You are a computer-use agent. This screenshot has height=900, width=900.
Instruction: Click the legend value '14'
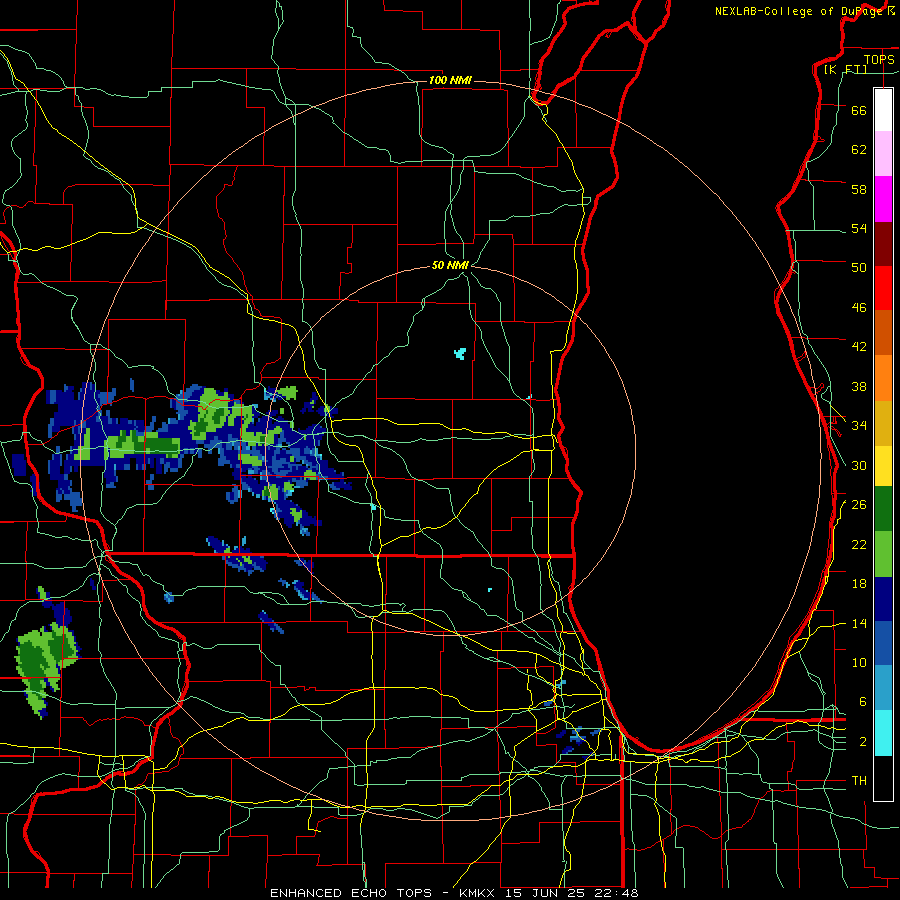point(859,623)
